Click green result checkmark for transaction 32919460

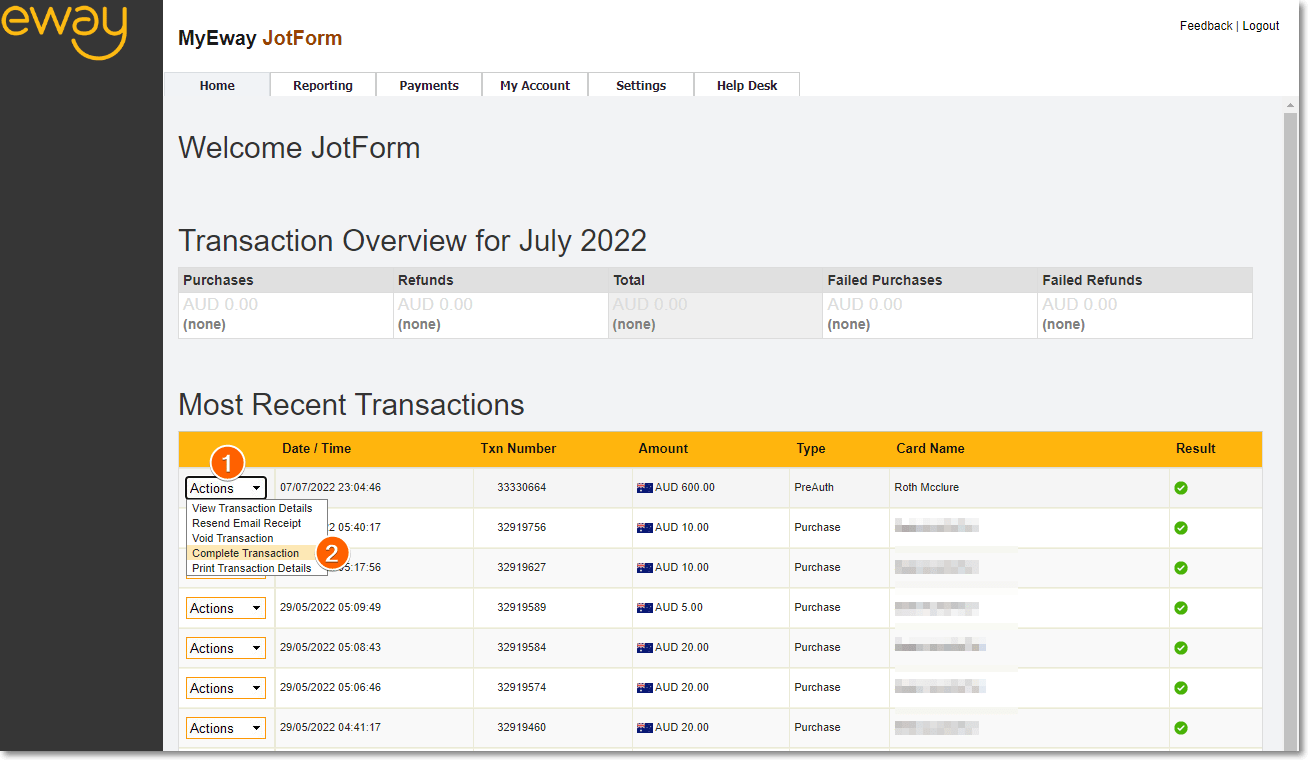pyautogui.click(x=1181, y=728)
